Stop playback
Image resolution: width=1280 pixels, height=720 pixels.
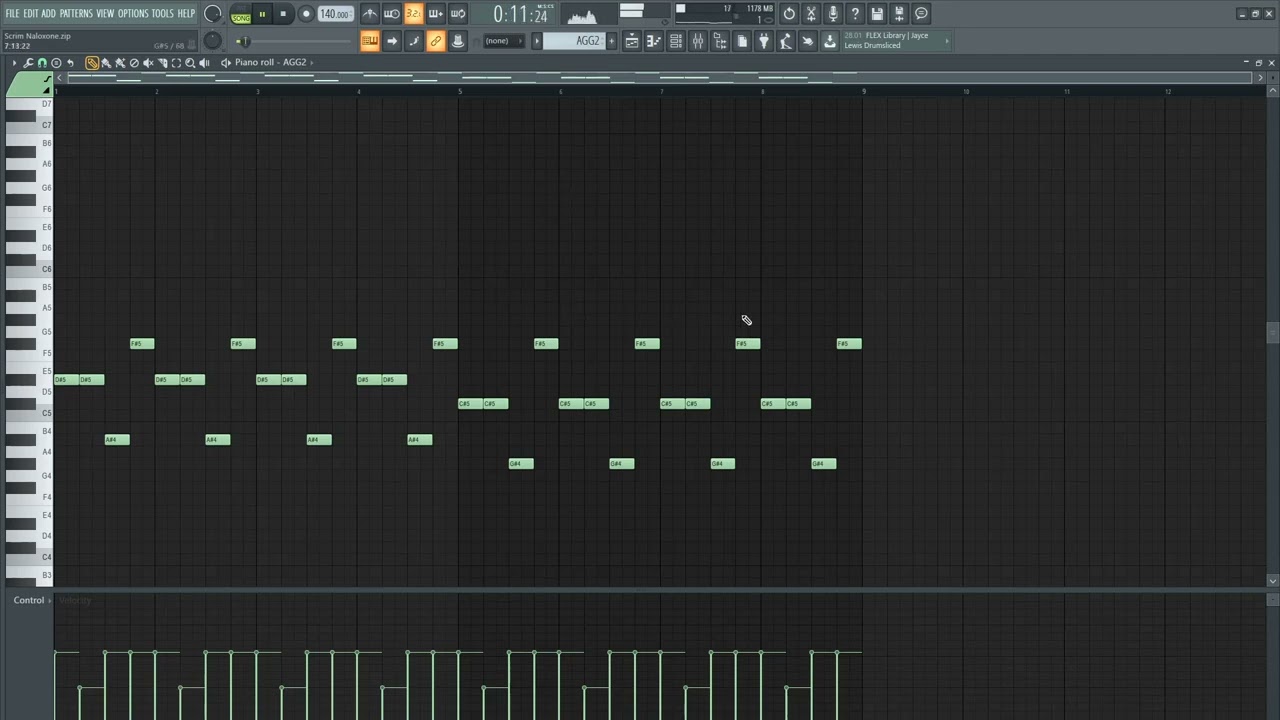tap(283, 14)
